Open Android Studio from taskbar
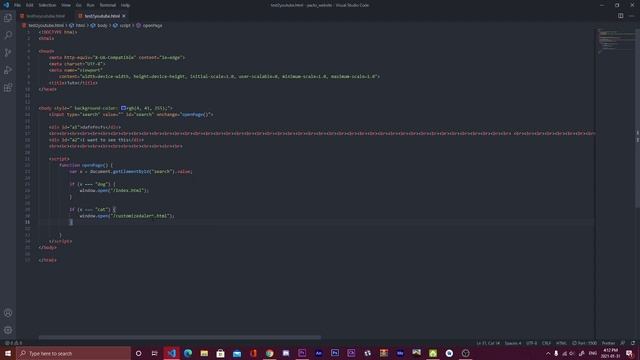 click(433, 353)
